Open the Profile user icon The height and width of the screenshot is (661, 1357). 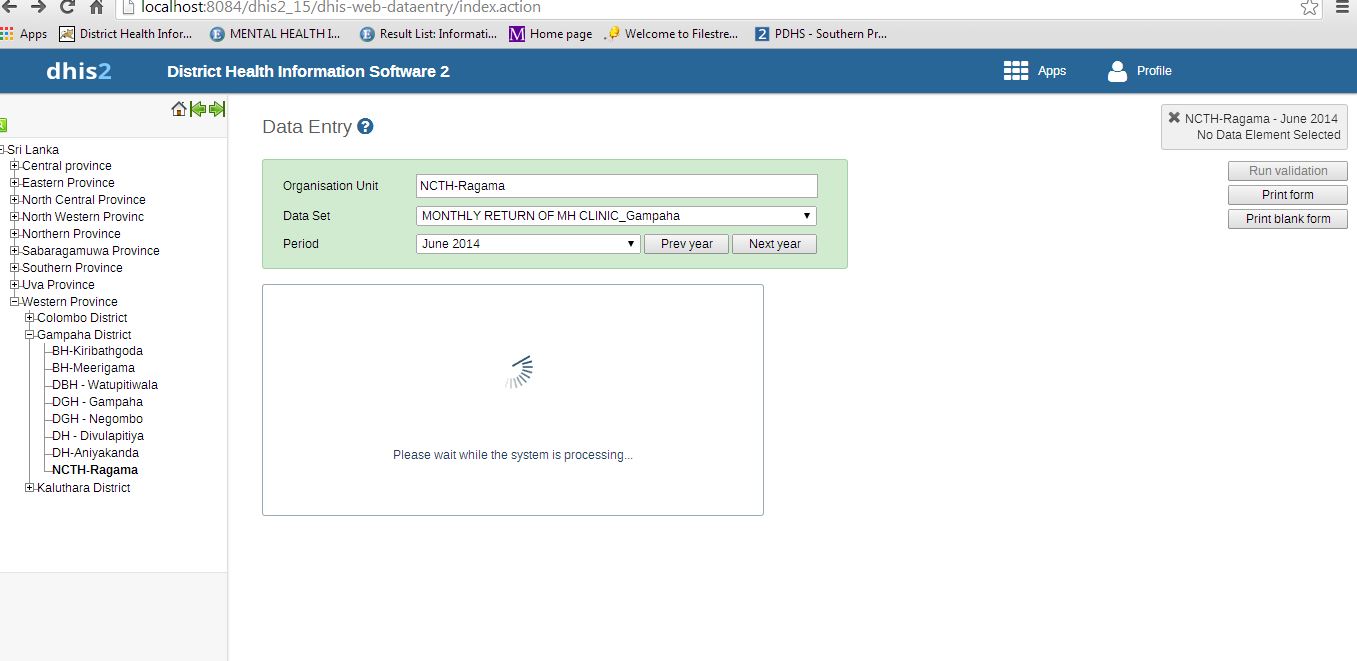pyautogui.click(x=1117, y=71)
